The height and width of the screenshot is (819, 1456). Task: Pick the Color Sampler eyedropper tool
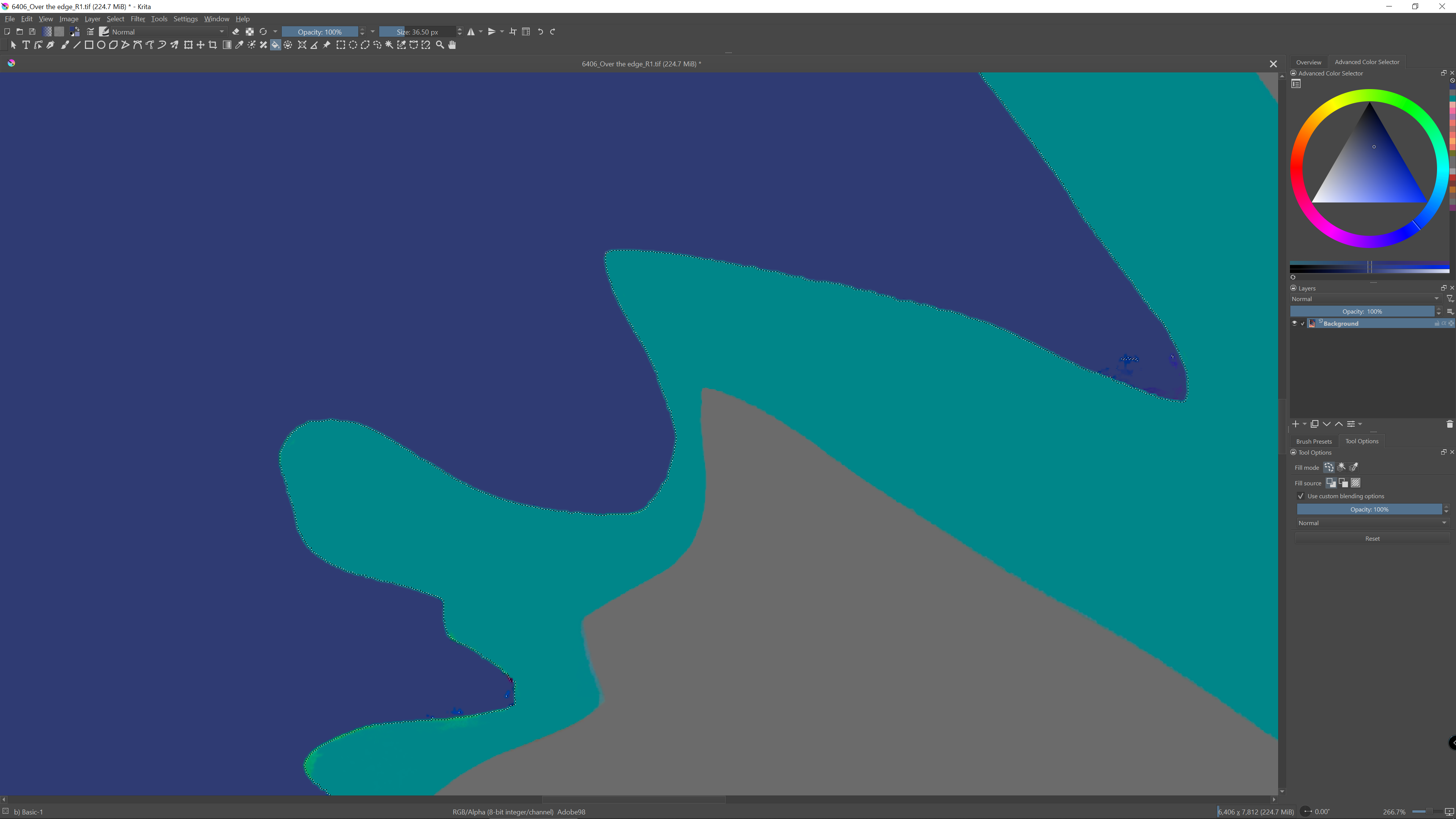coord(239,45)
